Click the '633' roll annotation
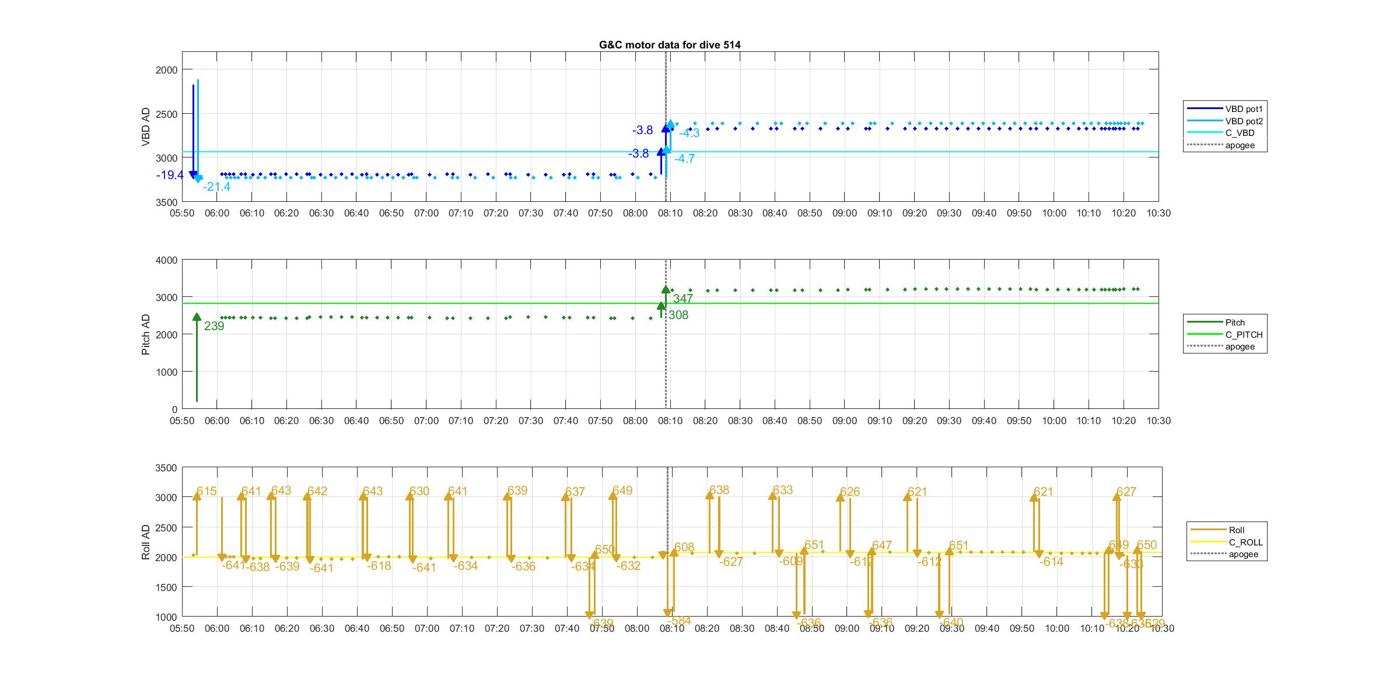1400x693 pixels. (x=782, y=490)
